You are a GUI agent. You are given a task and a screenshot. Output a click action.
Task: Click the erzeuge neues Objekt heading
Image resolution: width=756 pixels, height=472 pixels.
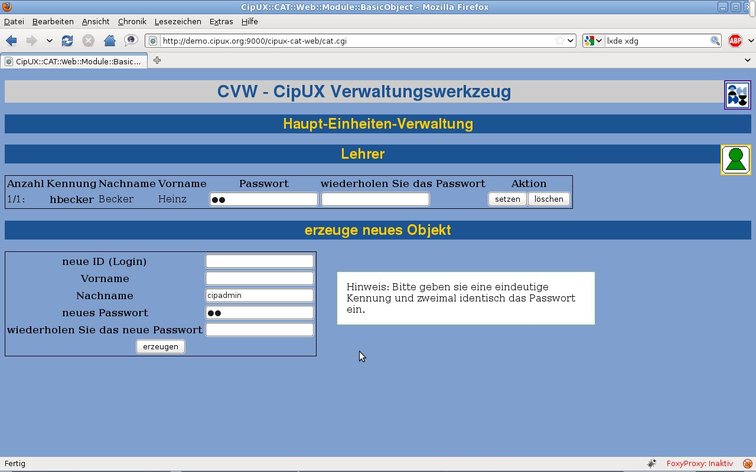tap(378, 230)
